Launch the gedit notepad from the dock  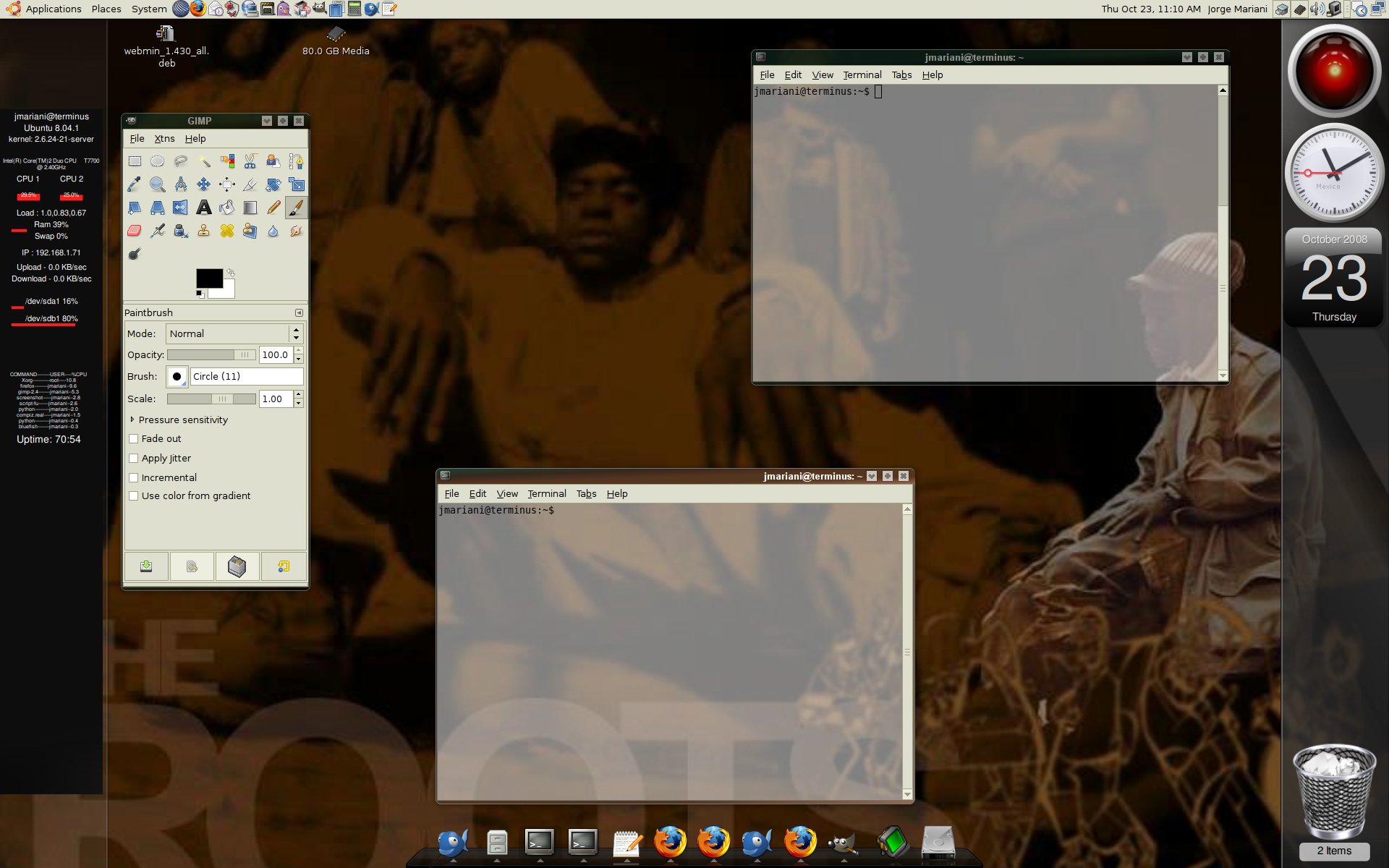tap(627, 843)
